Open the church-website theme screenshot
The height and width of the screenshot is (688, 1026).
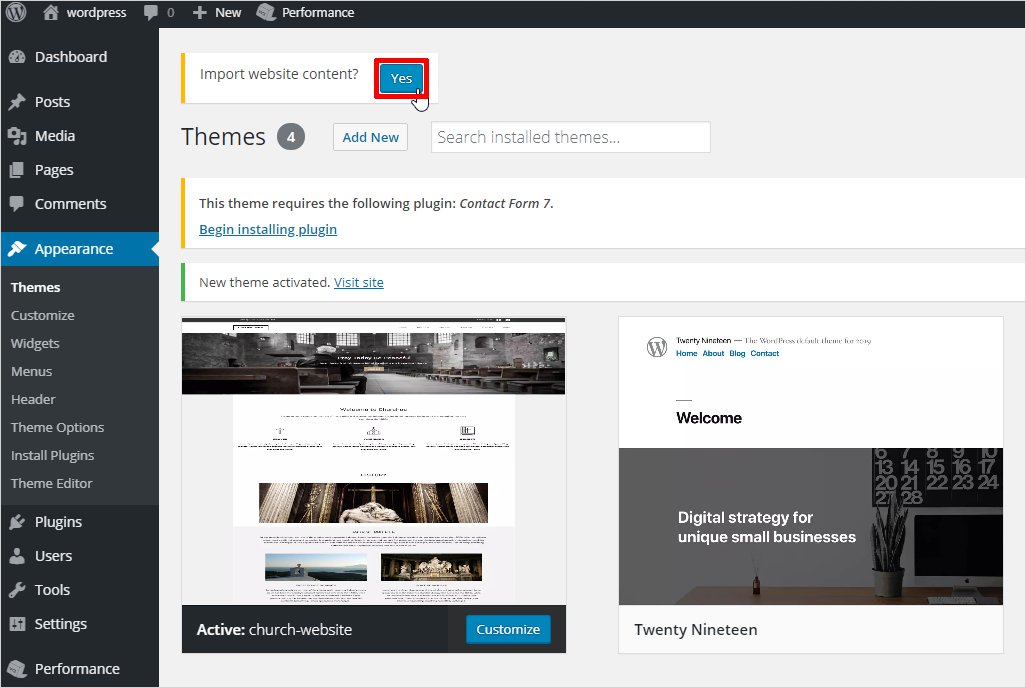point(374,461)
